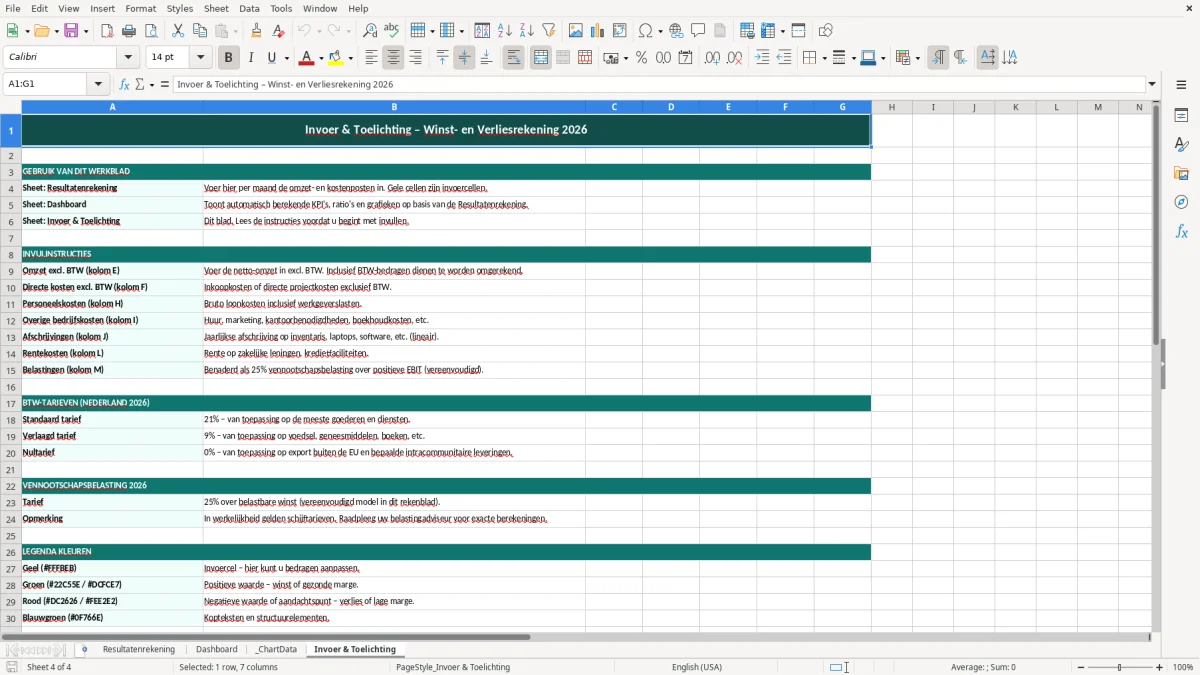Insert special character Omega icon
The image size is (1200, 675).
click(645, 31)
